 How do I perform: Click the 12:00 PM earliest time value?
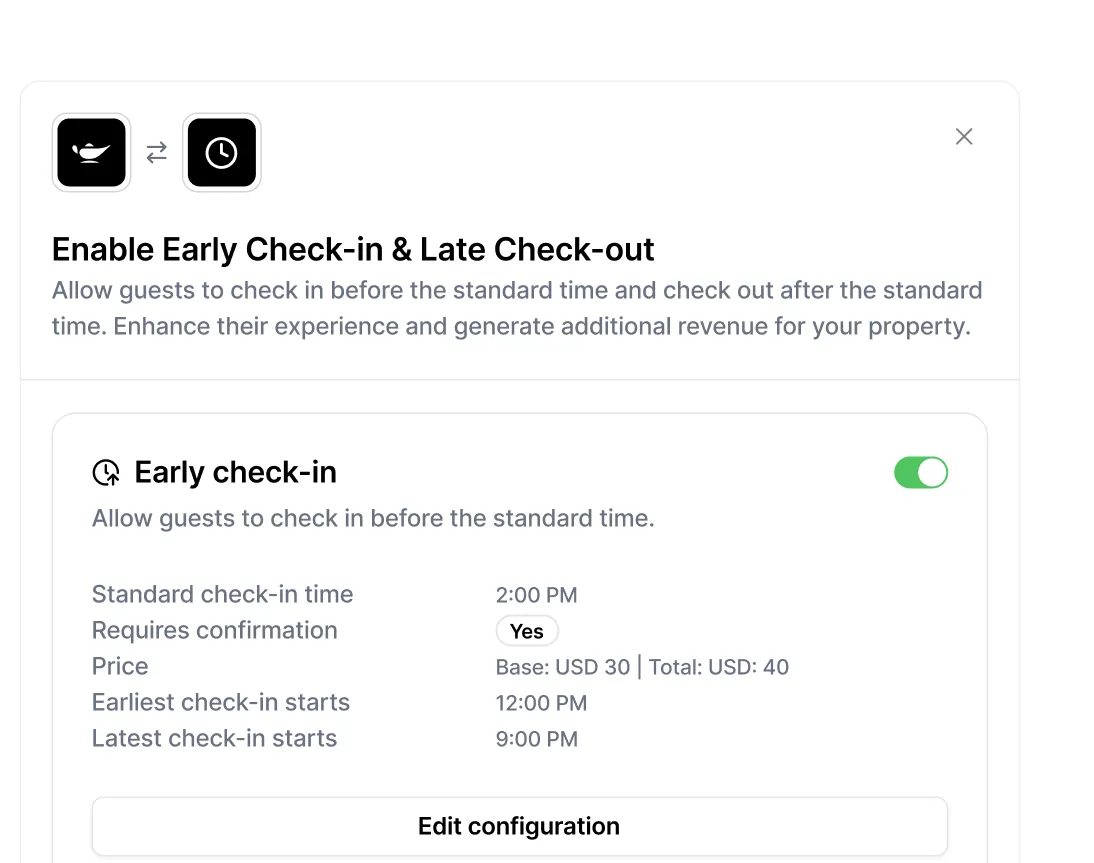pyautogui.click(x=541, y=703)
